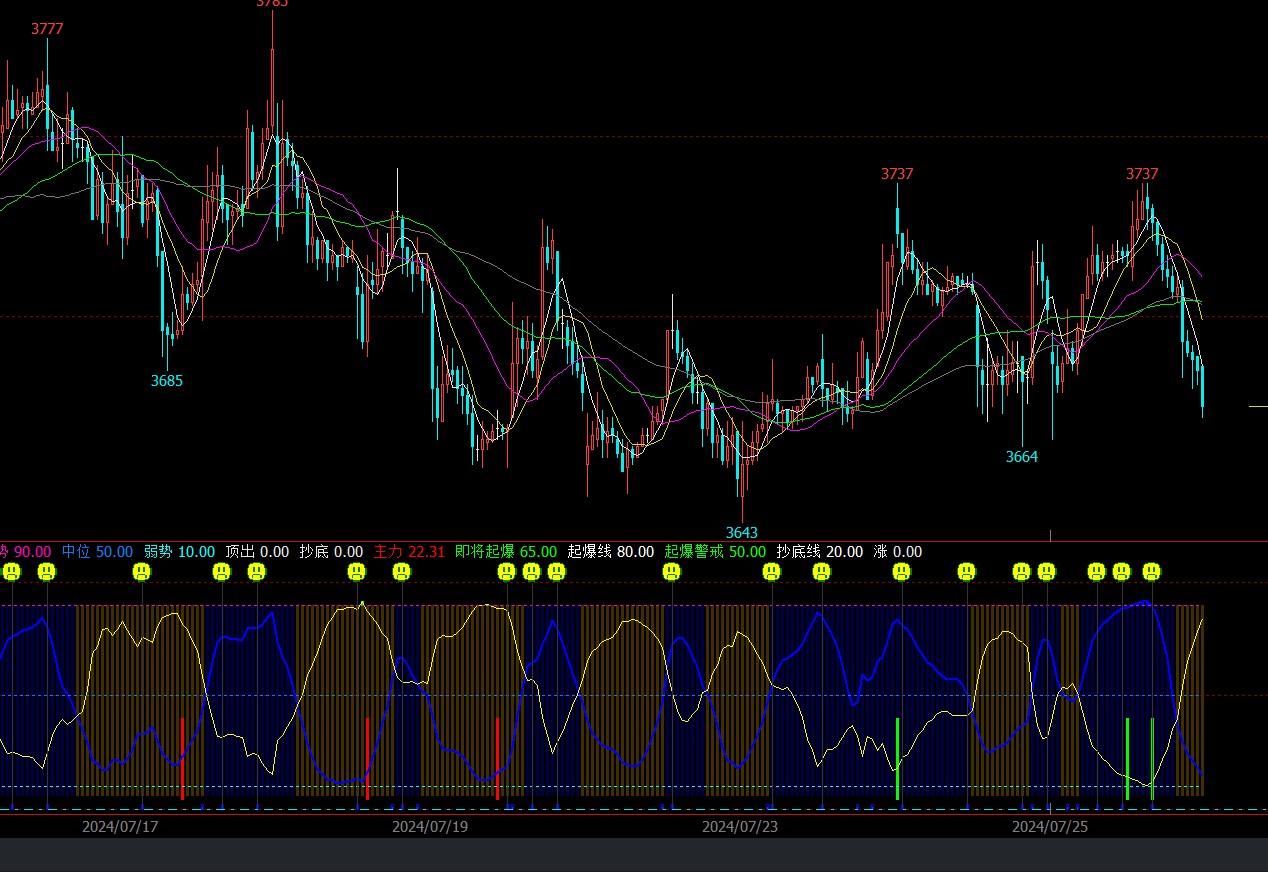This screenshot has width=1268, height=872.
Task: Click the 2024/07/25 date on time axis
Action: pyautogui.click(x=1050, y=827)
